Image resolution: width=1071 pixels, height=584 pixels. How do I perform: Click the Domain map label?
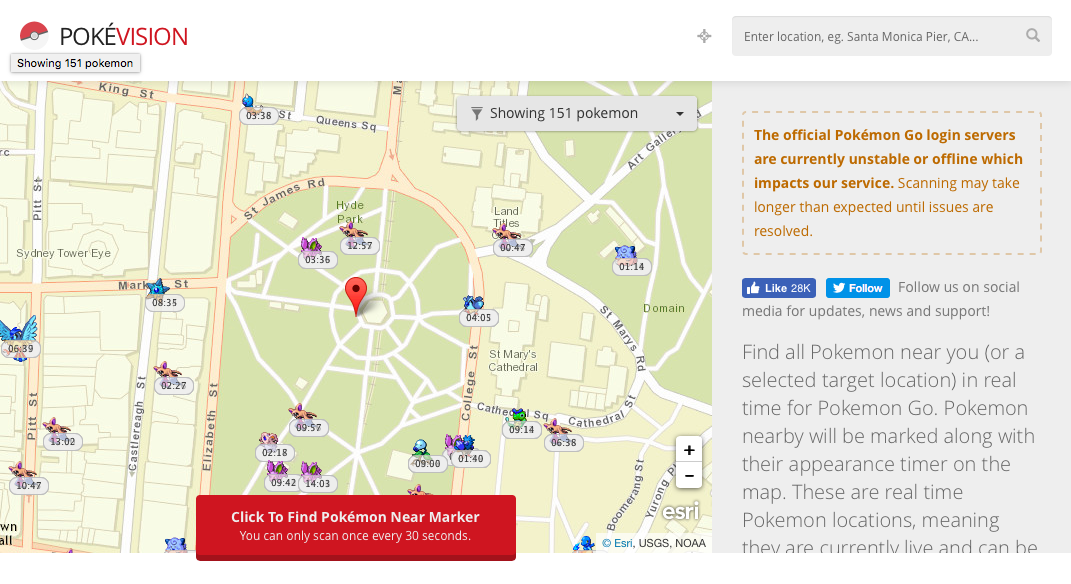coord(664,308)
